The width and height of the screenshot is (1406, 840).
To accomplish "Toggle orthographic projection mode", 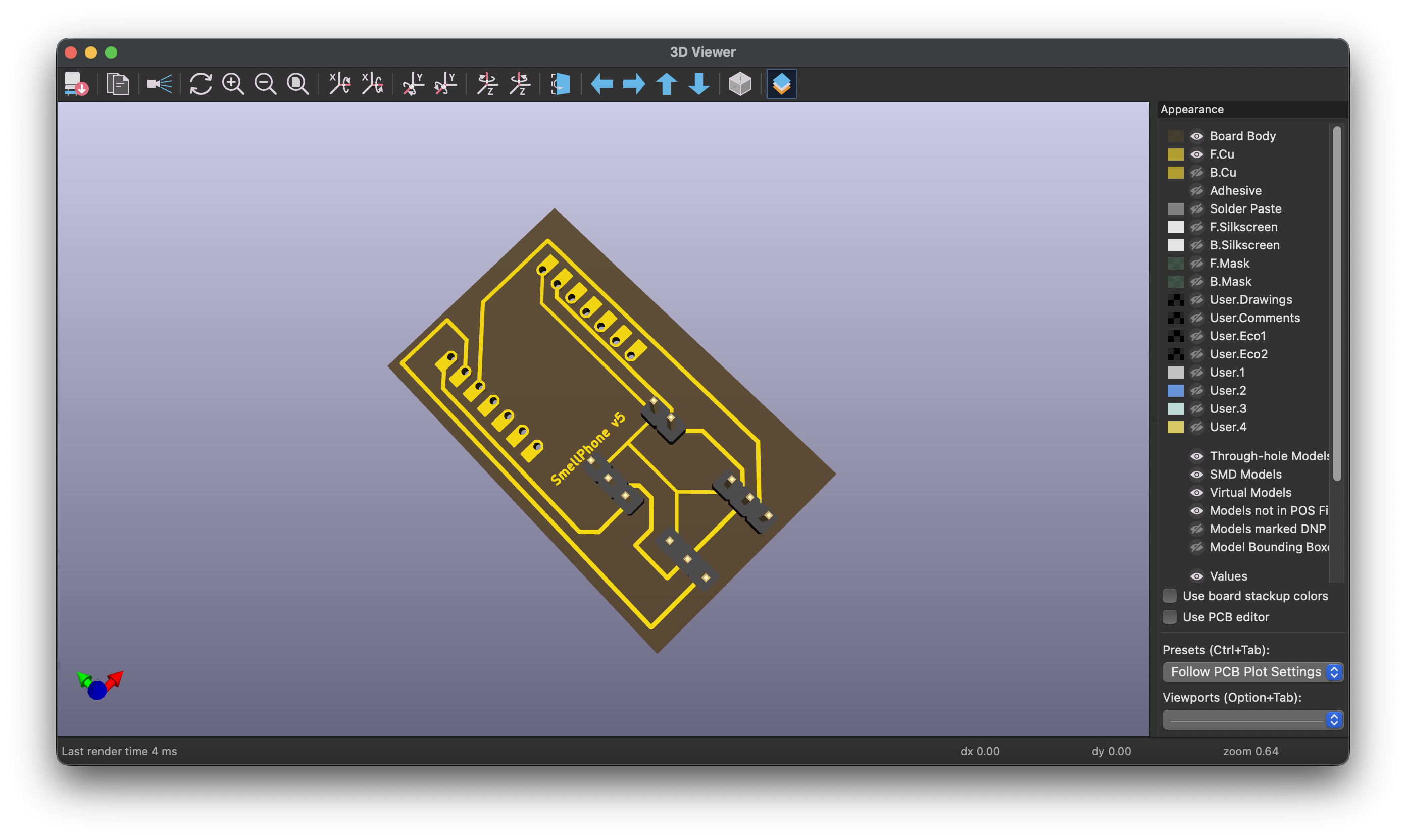I will pos(740,84).
